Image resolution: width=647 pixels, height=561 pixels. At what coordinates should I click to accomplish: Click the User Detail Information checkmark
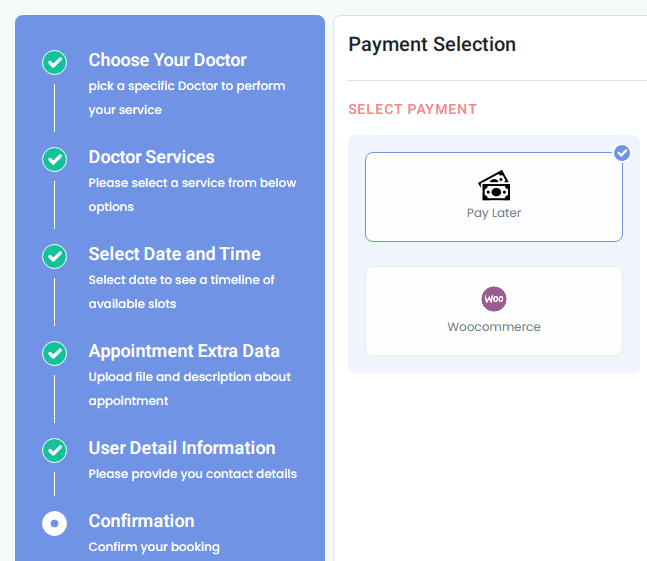click(54, 450)
